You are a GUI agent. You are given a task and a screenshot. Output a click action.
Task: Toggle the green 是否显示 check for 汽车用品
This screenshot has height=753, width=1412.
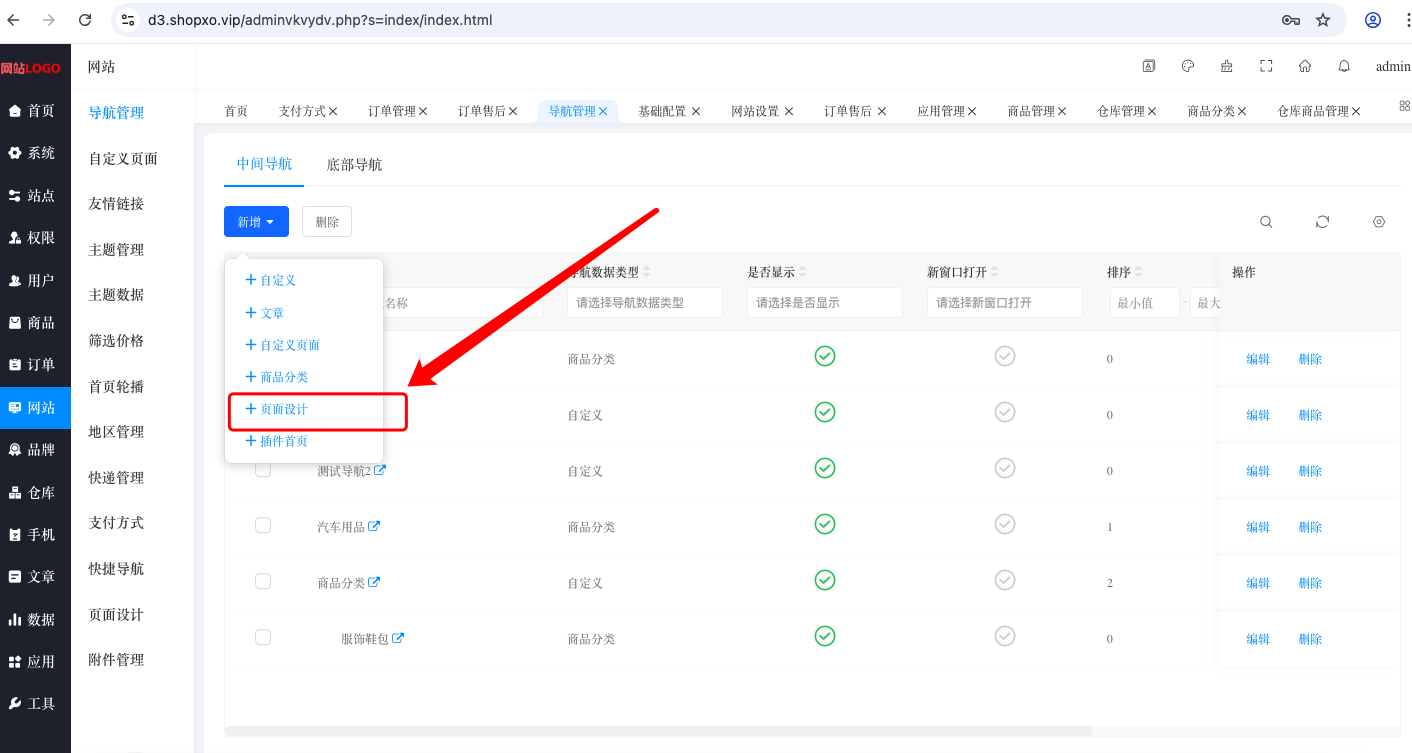[x=825, y=524]
